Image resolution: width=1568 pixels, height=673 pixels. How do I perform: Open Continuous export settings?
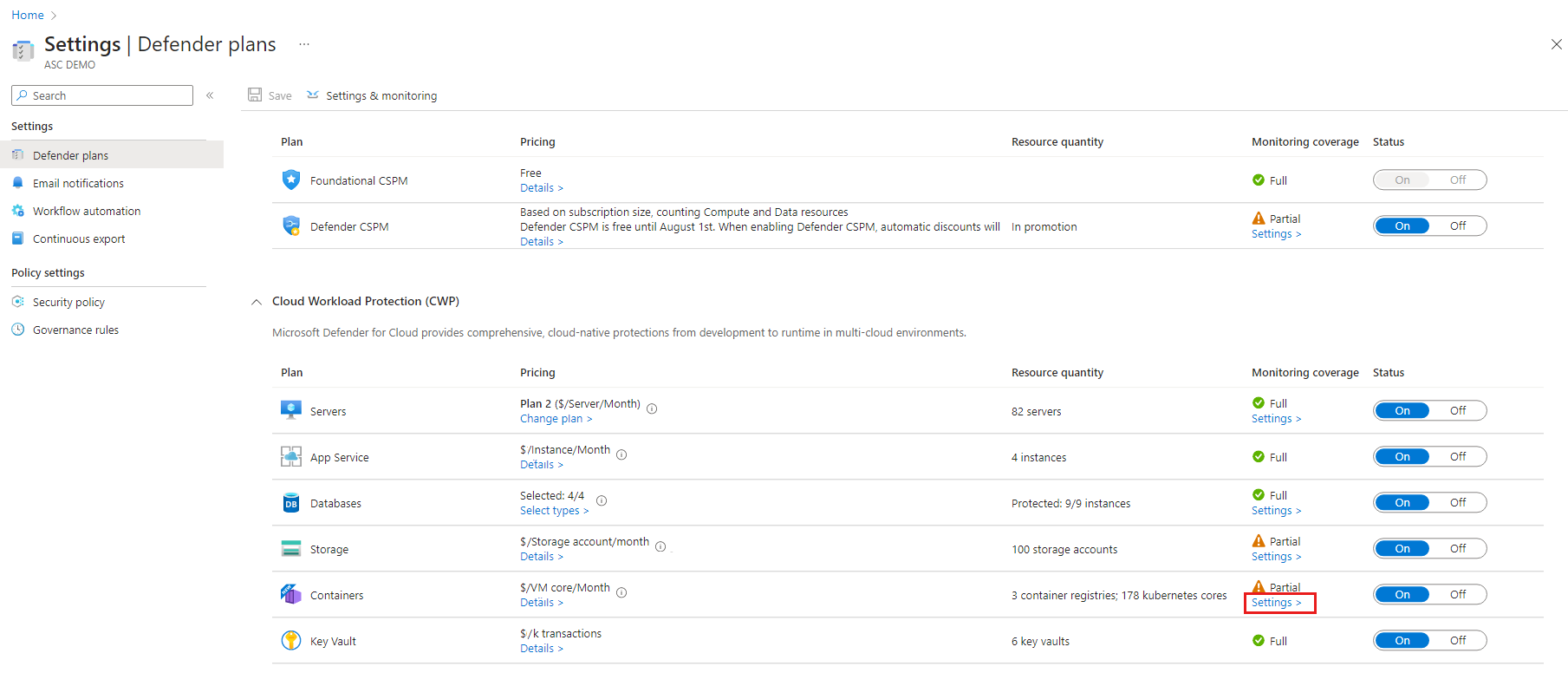pyautogui.click(x=79, y=238)
